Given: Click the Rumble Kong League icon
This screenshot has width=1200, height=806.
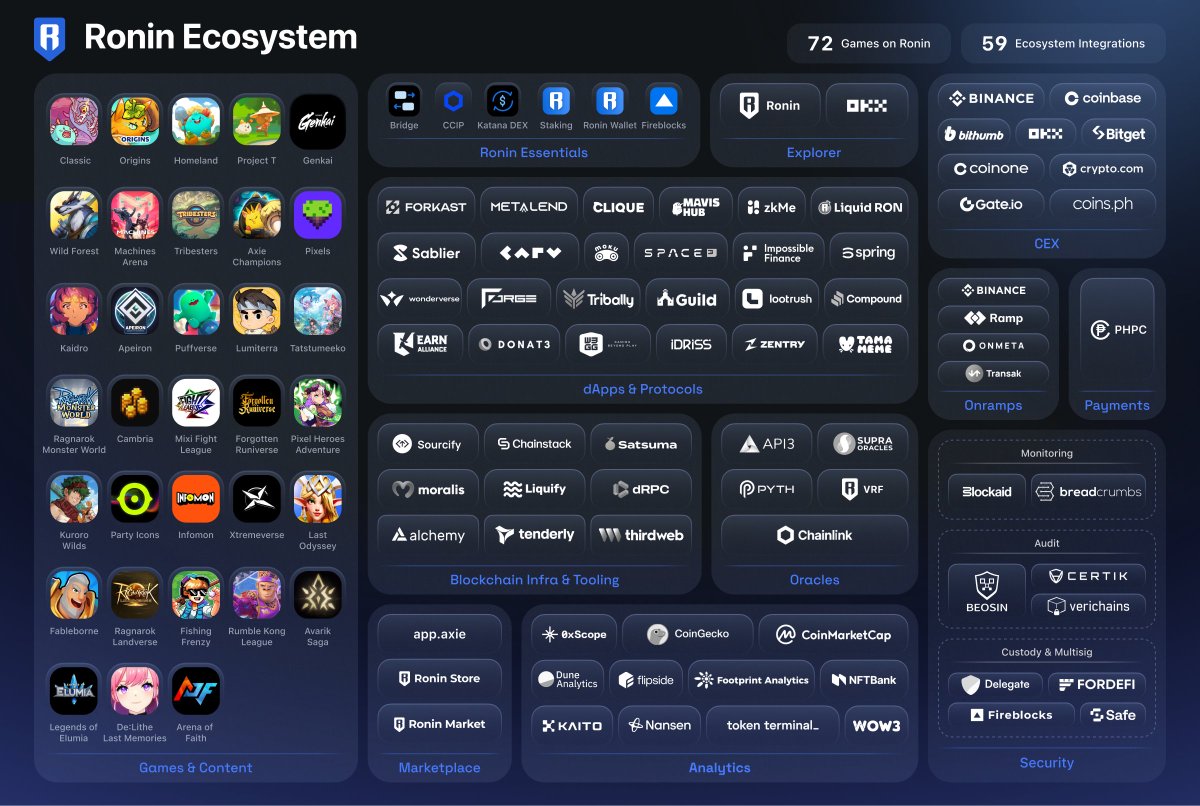Looking at the screenshot, I should 257,594.
